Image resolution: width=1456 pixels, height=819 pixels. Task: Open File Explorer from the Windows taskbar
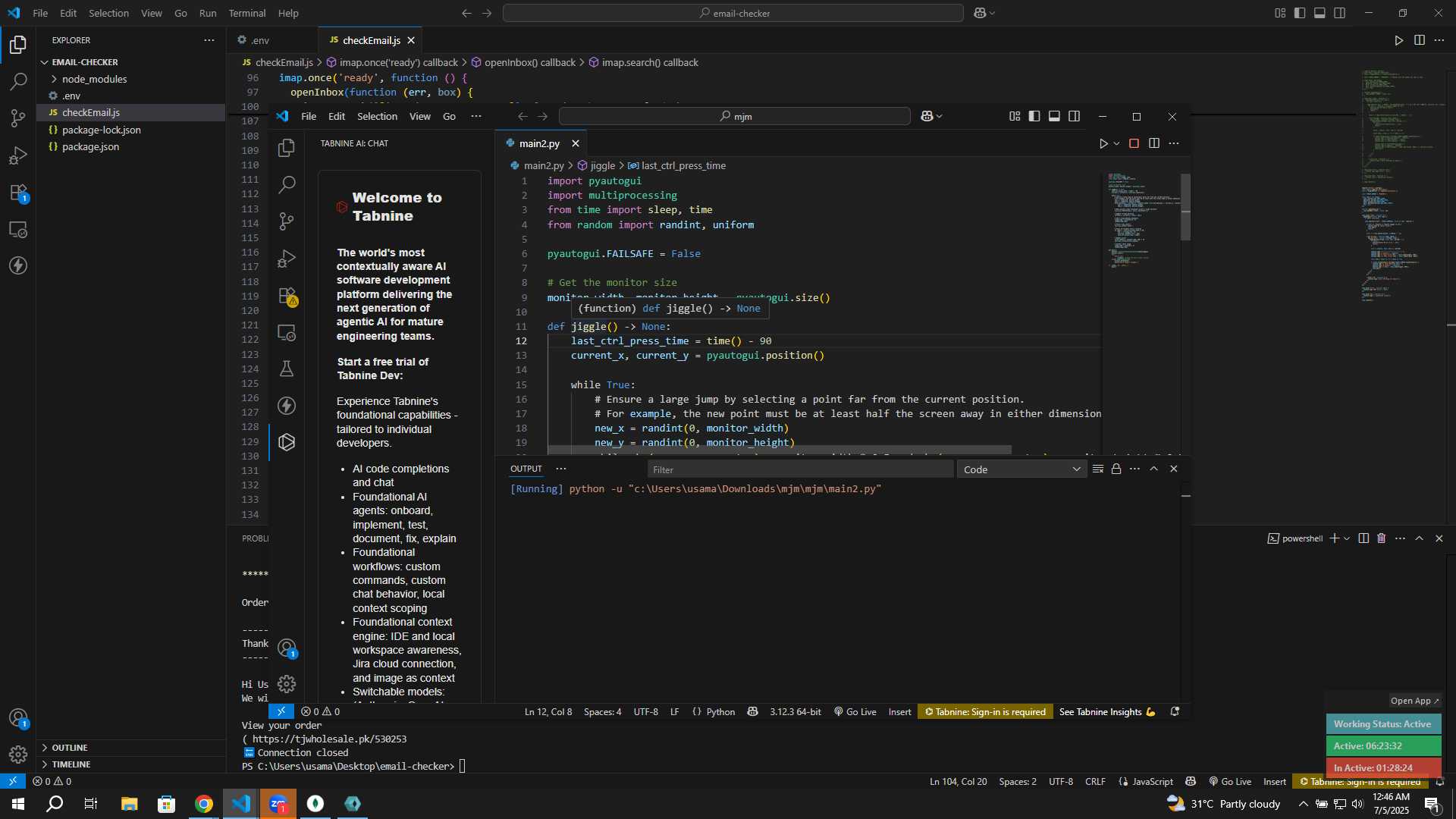tap(129, 804)
